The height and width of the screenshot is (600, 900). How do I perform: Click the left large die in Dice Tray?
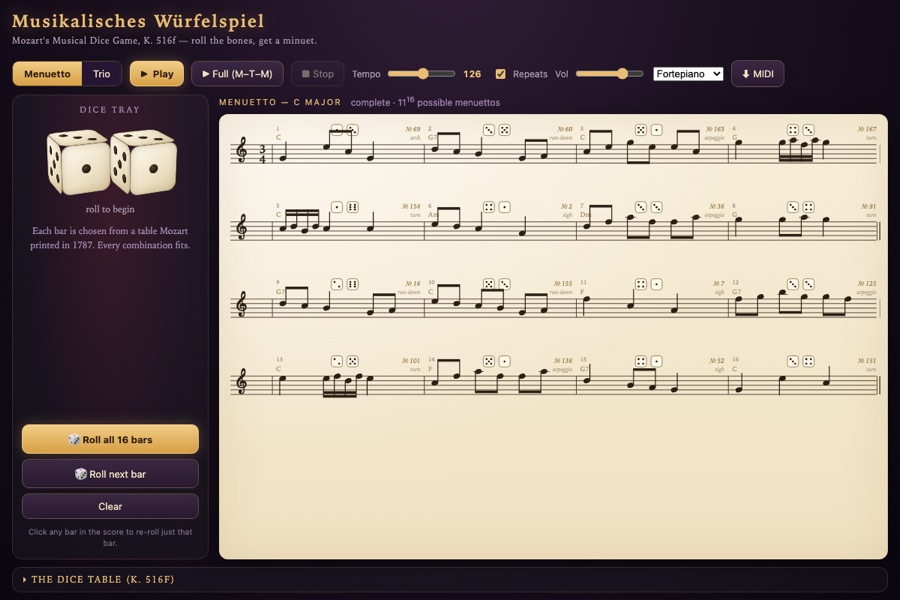[77, 162]
